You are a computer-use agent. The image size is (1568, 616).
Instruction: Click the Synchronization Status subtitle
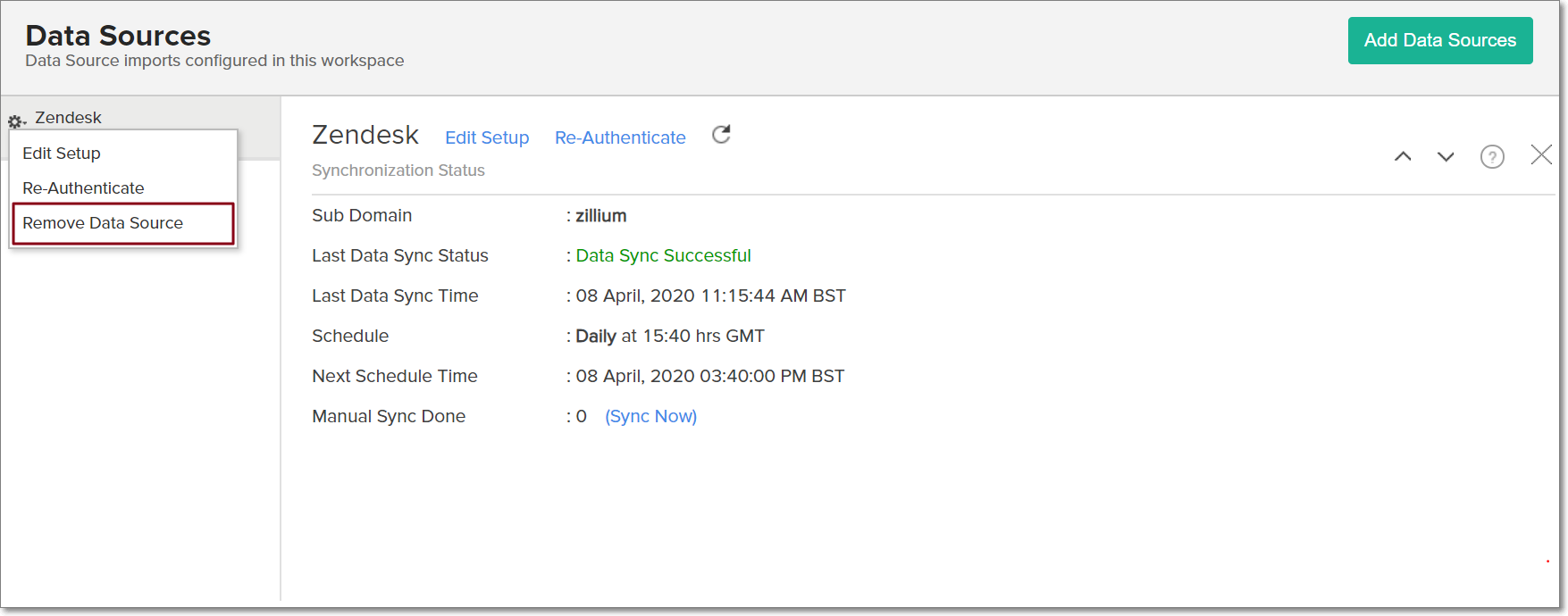coord(398,171)
